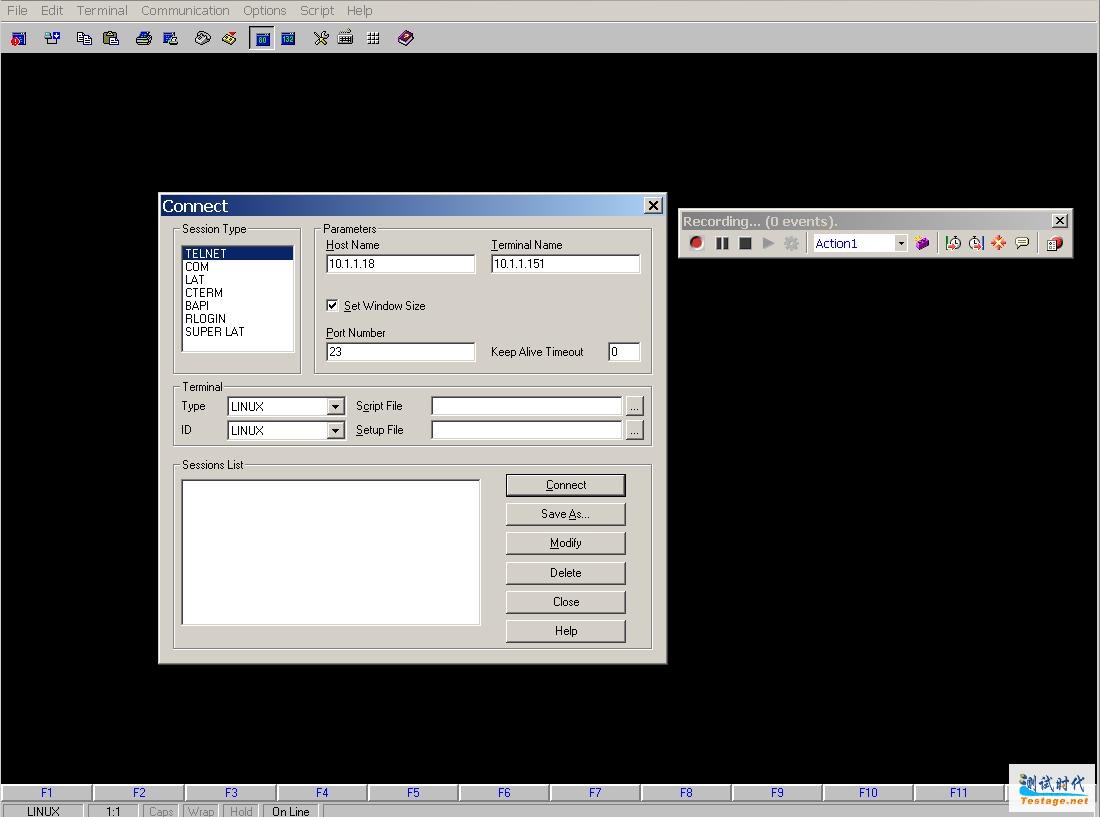Click the Paste clipboard icon

pyautogui.click(x=111, y=38)
